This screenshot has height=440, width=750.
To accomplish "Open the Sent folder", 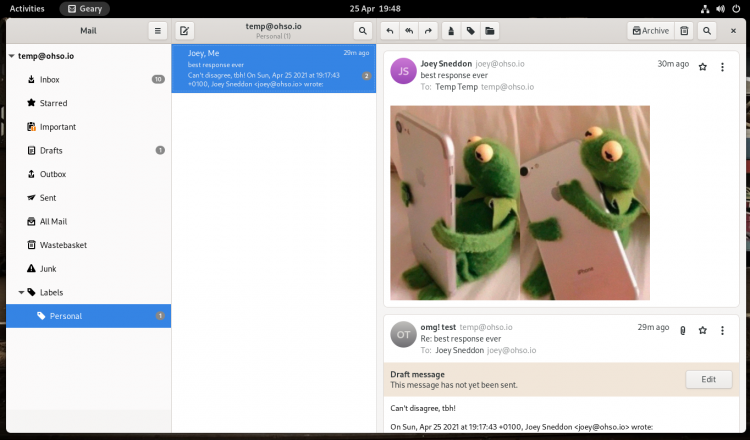I will point(88,198).
